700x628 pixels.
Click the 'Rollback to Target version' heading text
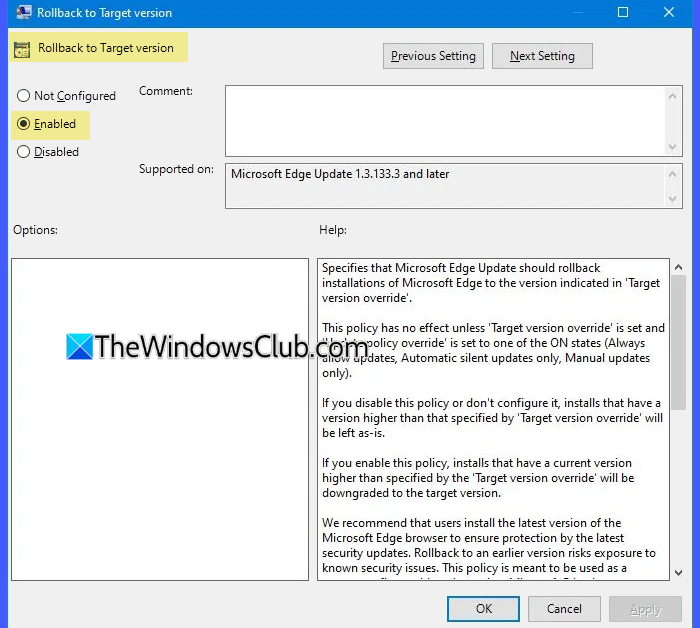click(x=106, y=48)
